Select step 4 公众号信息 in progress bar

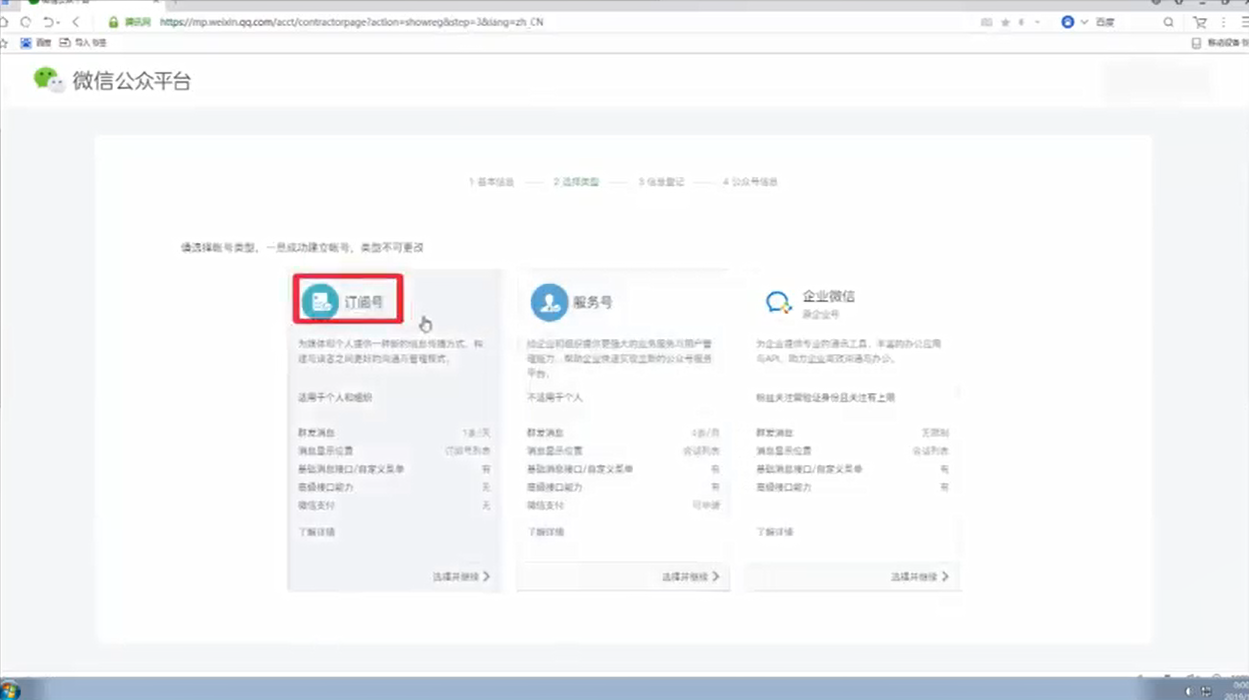tap(750, 182)
